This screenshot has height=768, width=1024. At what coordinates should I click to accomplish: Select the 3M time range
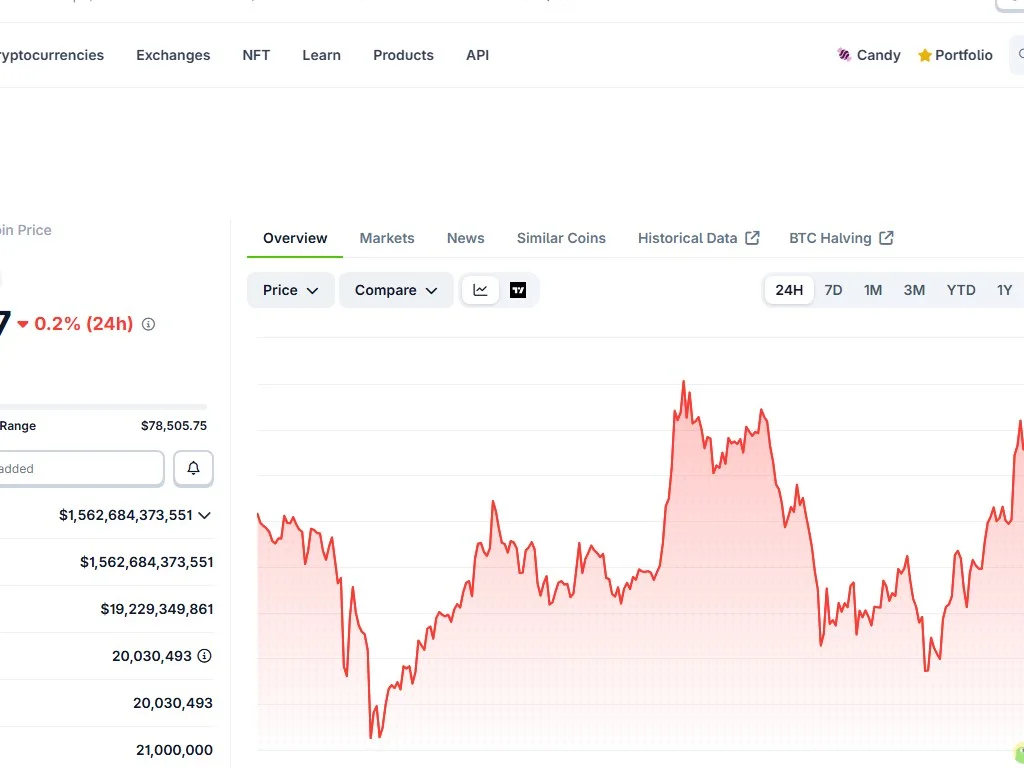point(914,290)
